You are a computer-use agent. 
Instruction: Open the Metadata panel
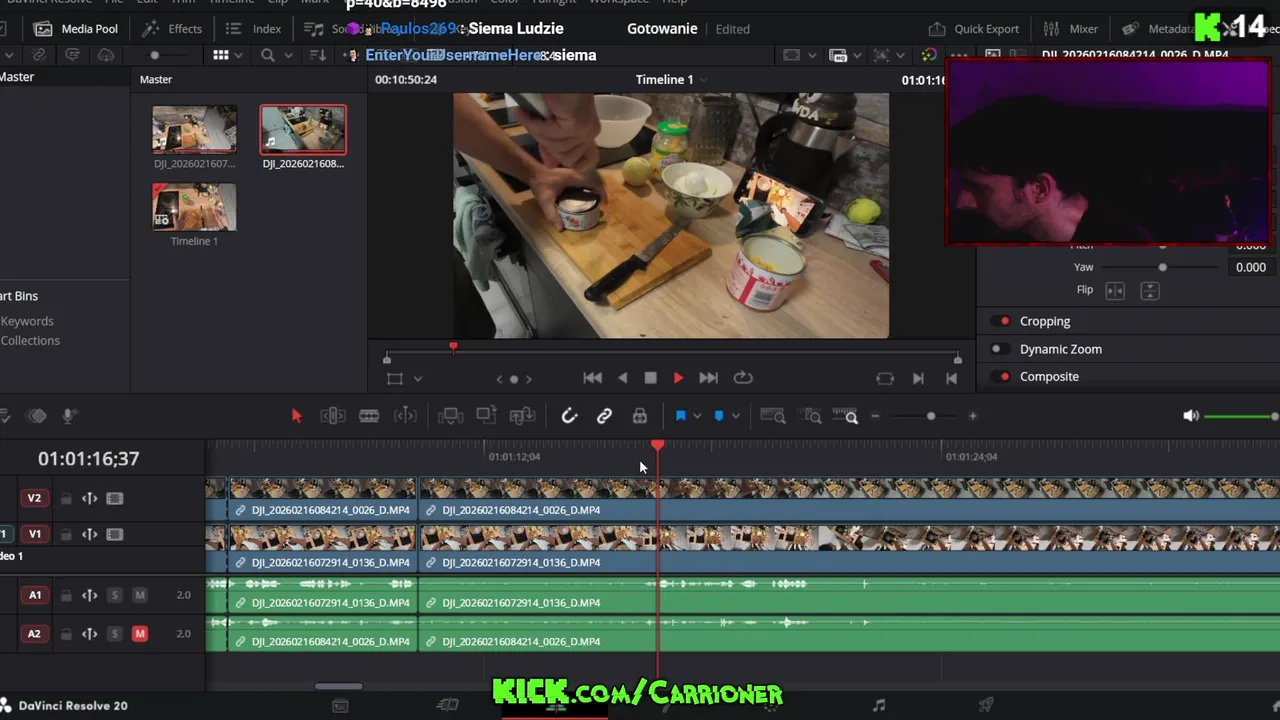(x=1158, y=29)
